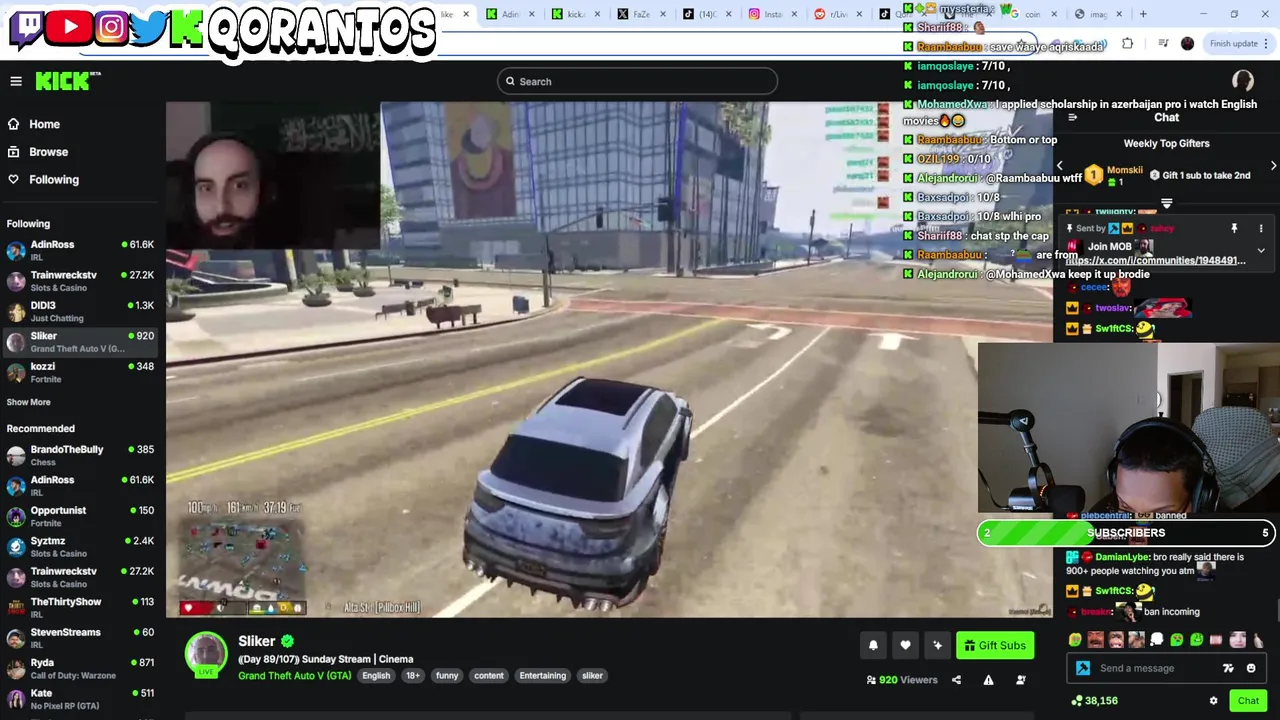Open the profile avatar menu
Viewport: 1280px width, 720px height.
coord(1243,81)
